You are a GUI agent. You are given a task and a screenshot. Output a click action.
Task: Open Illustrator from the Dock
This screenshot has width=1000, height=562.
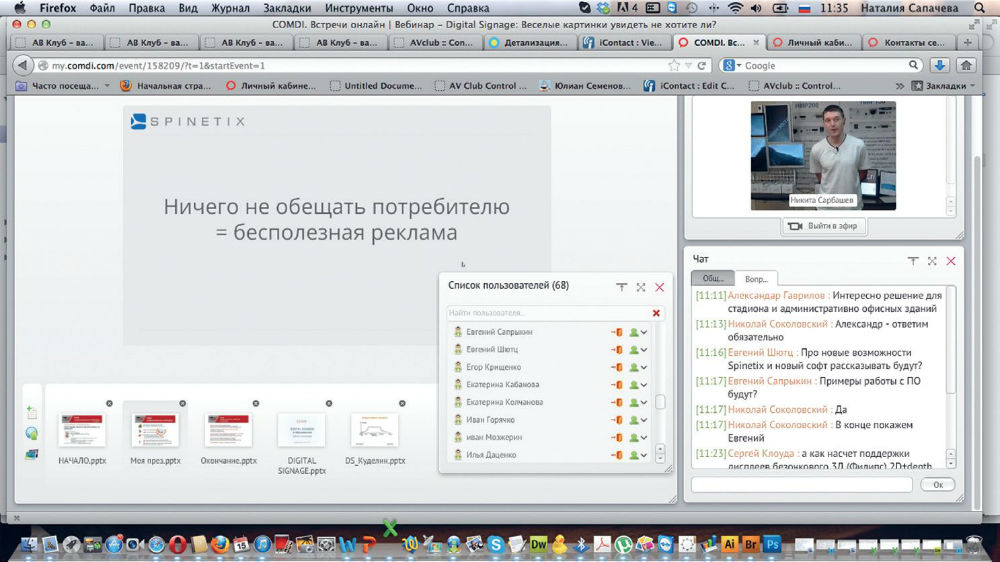730,544
